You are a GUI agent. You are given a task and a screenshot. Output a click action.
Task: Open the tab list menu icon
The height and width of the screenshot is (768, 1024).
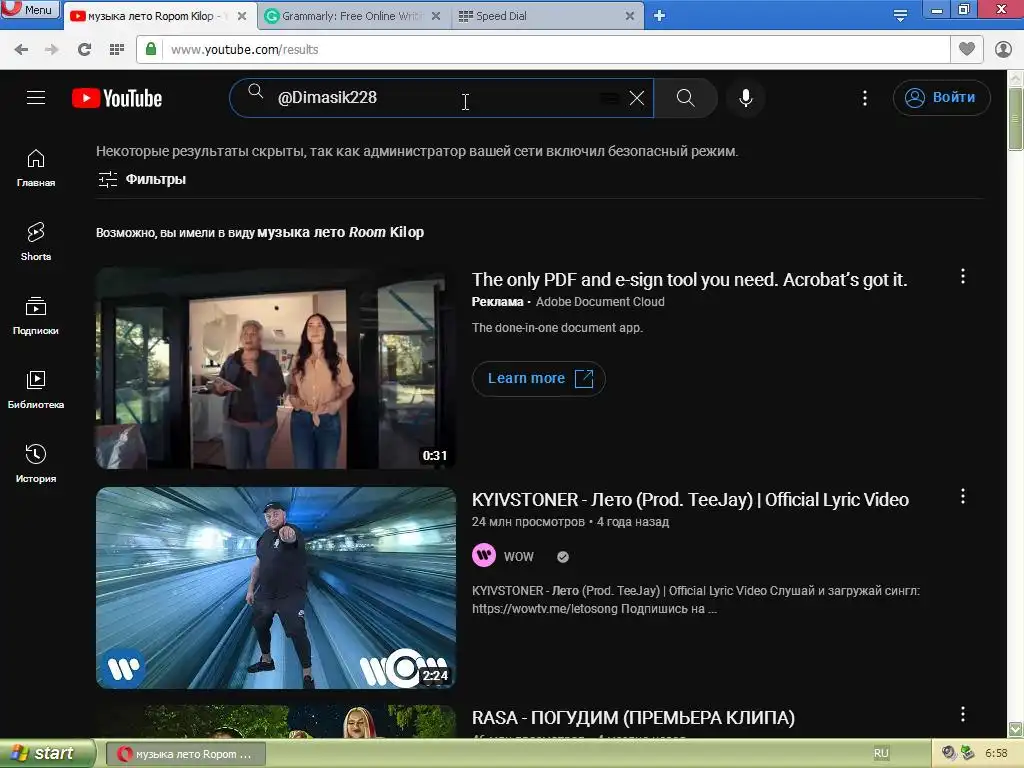tap(900, 16)
